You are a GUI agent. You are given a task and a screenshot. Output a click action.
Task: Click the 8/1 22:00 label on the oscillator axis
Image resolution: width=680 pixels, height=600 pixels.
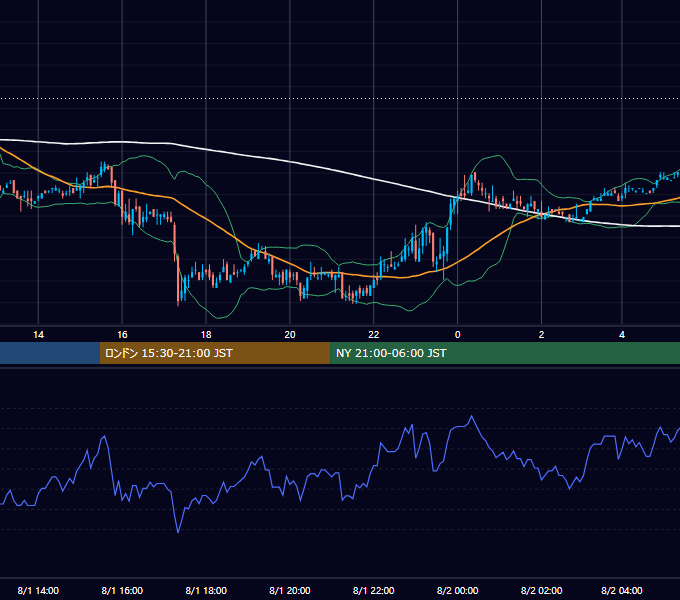click(373, 590)
